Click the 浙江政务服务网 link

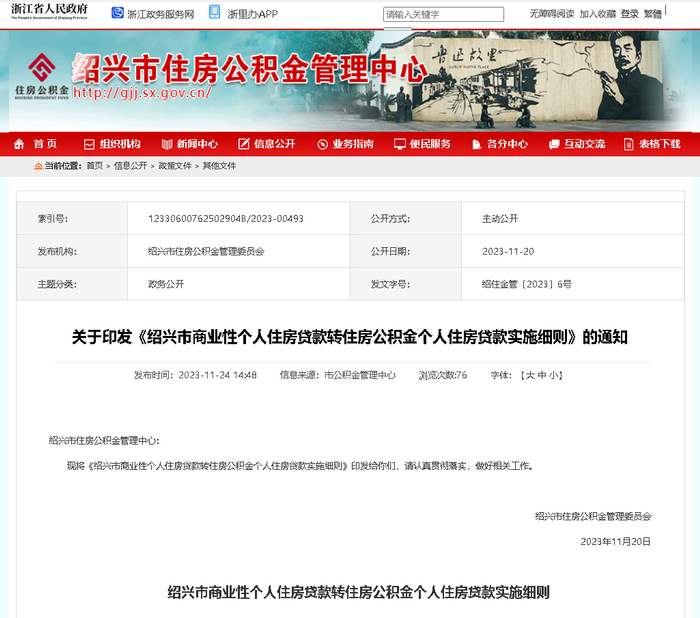[161, 14]
